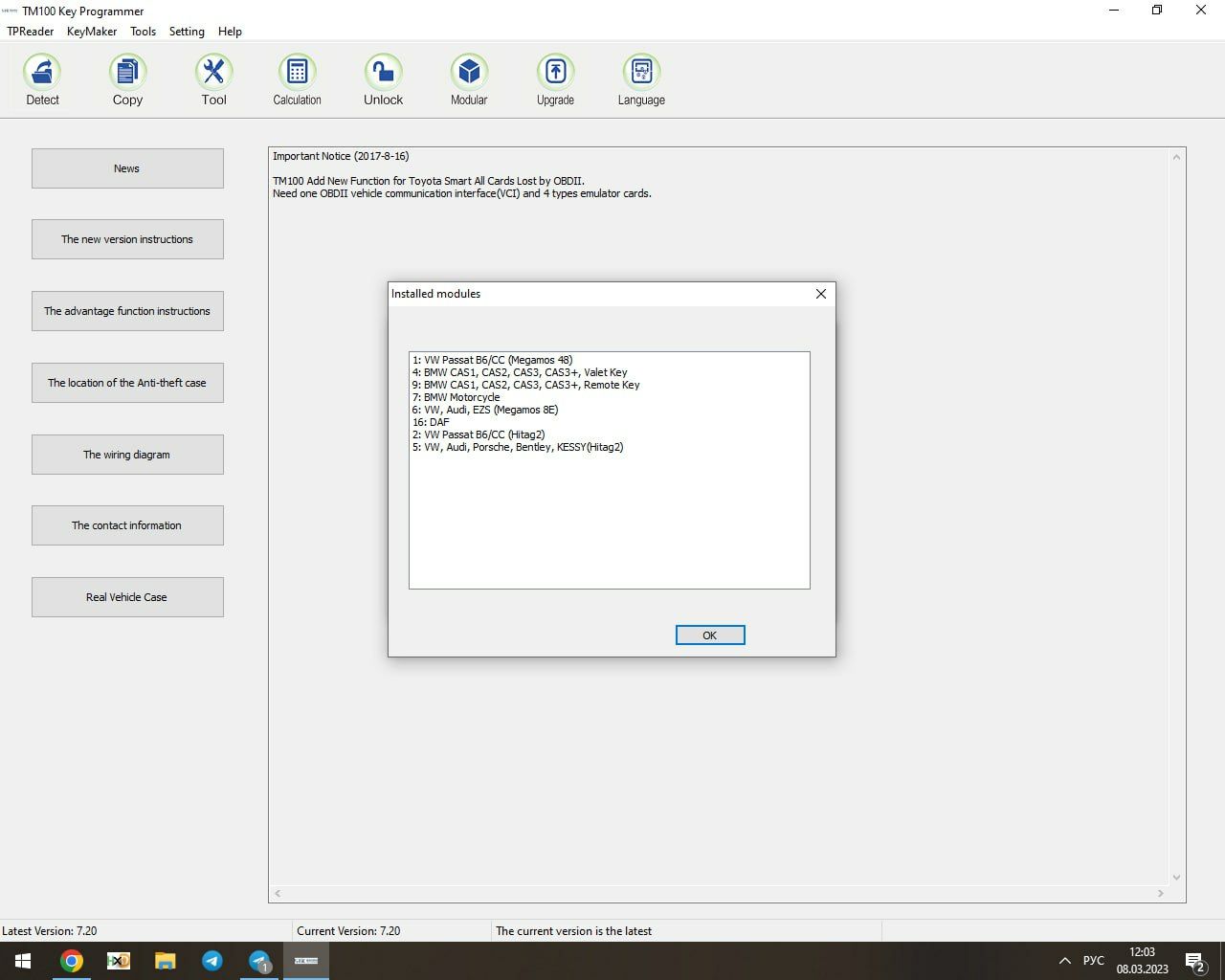
Task: Close the Installed modules dialog
Action: (820, 294)
